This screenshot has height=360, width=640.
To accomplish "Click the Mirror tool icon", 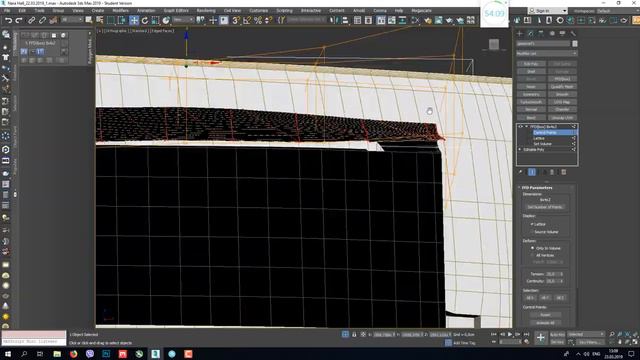I will 334,20.
